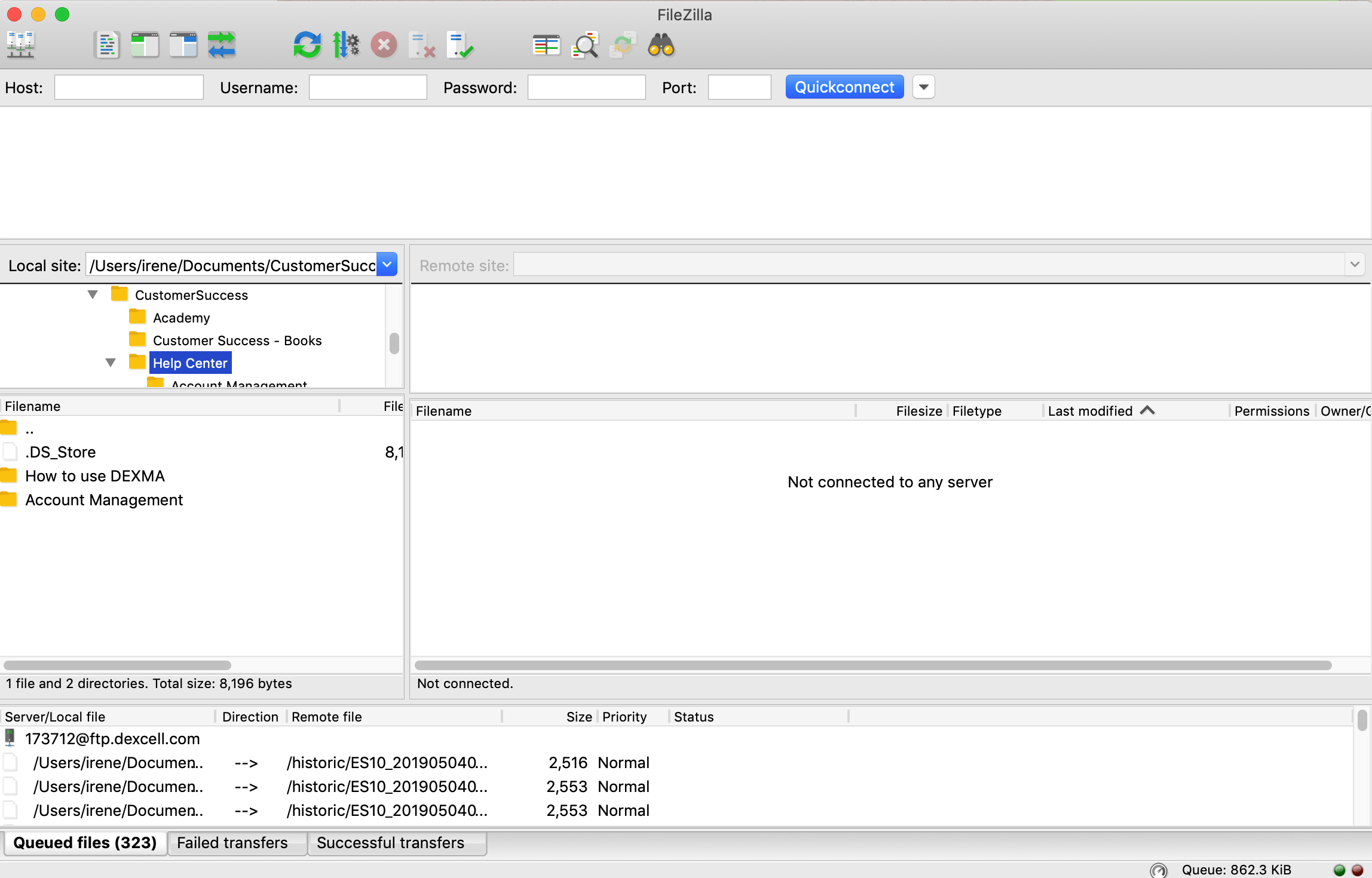Click the remote Filename column header
This screenshot has height=878, width=1372.
tap(633, 411)
